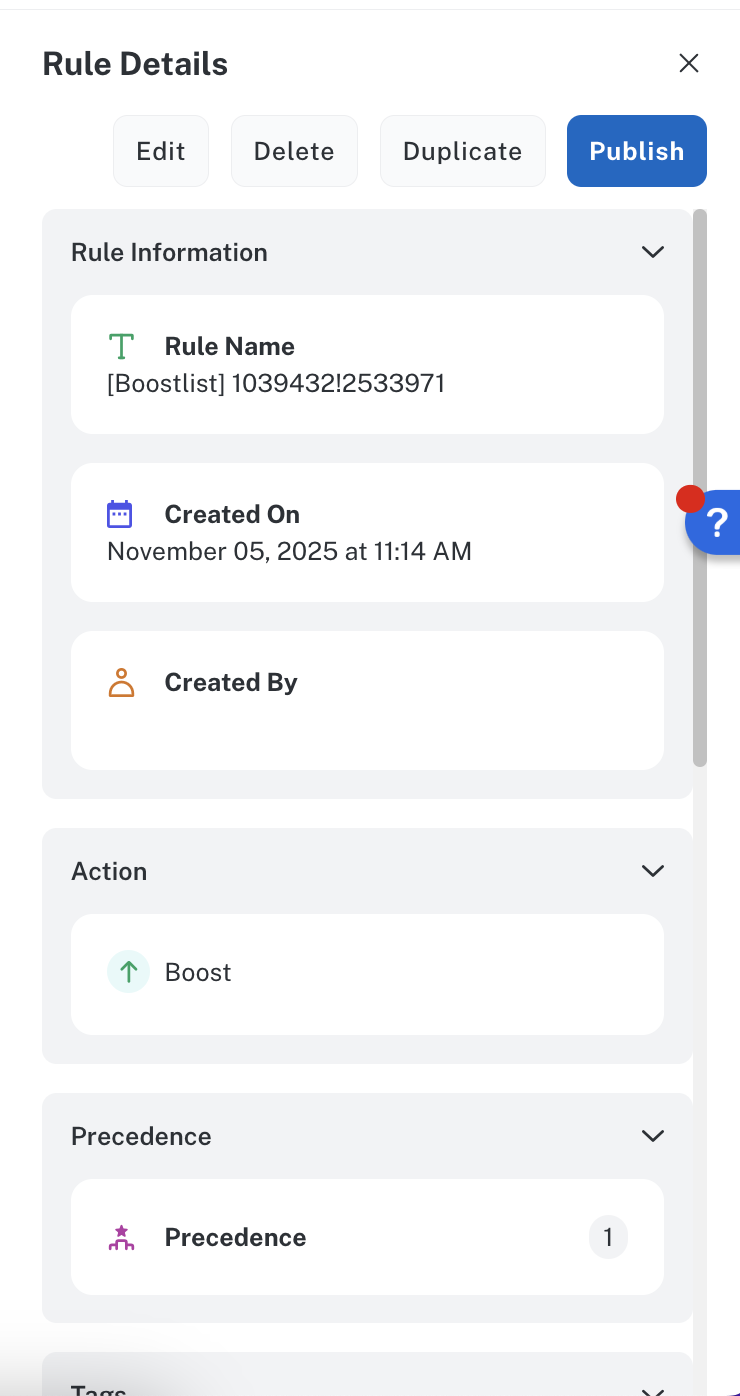Delete the current rule
The image size is (740, 1396).
[294, 151]
